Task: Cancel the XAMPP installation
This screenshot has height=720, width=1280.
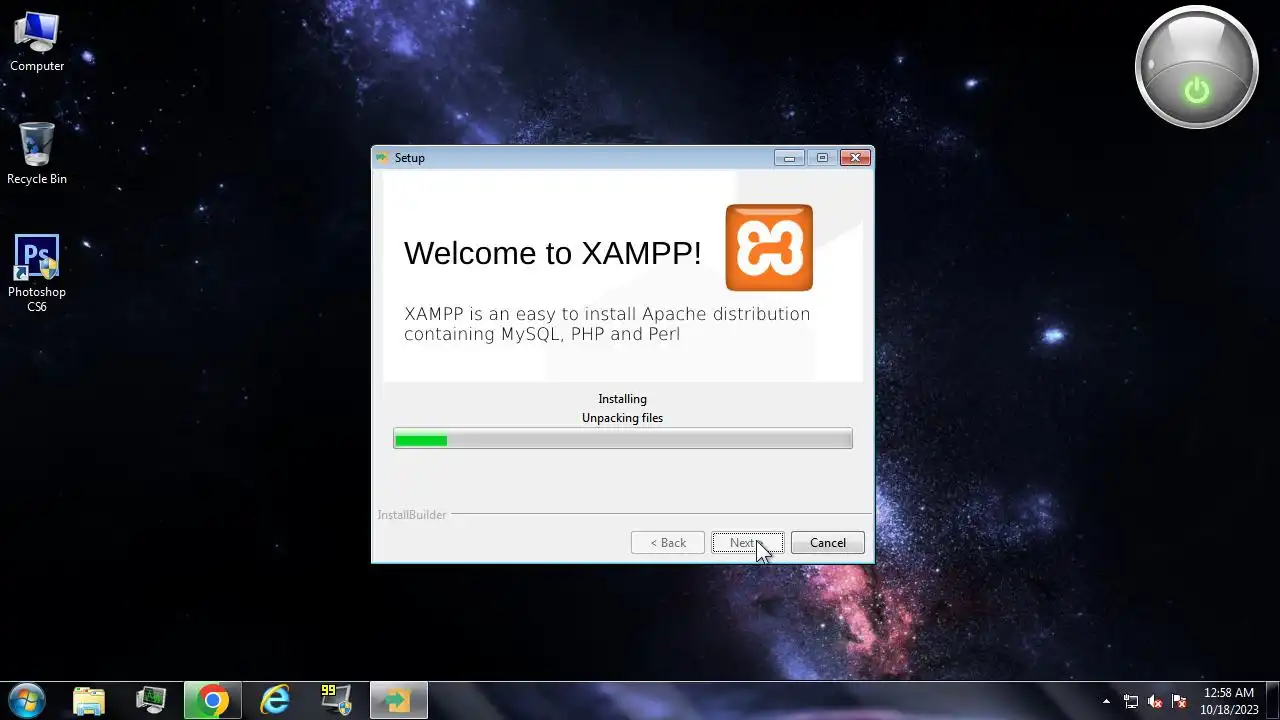Action: pos(827,543)
